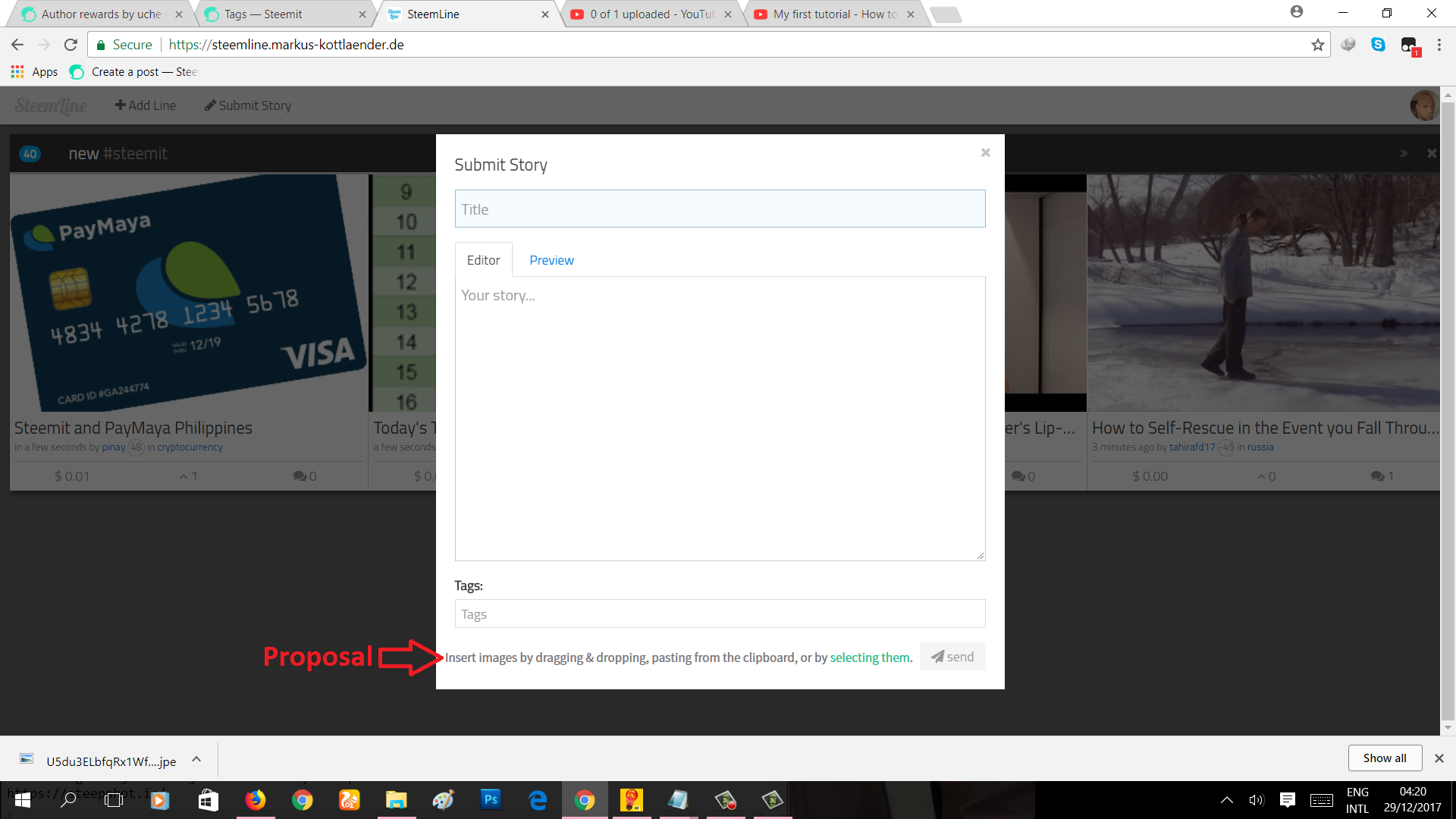Click the extension icon with notification badge 1
Viewport: 1456px width, 819px height.
click(x=1410, y=45)
